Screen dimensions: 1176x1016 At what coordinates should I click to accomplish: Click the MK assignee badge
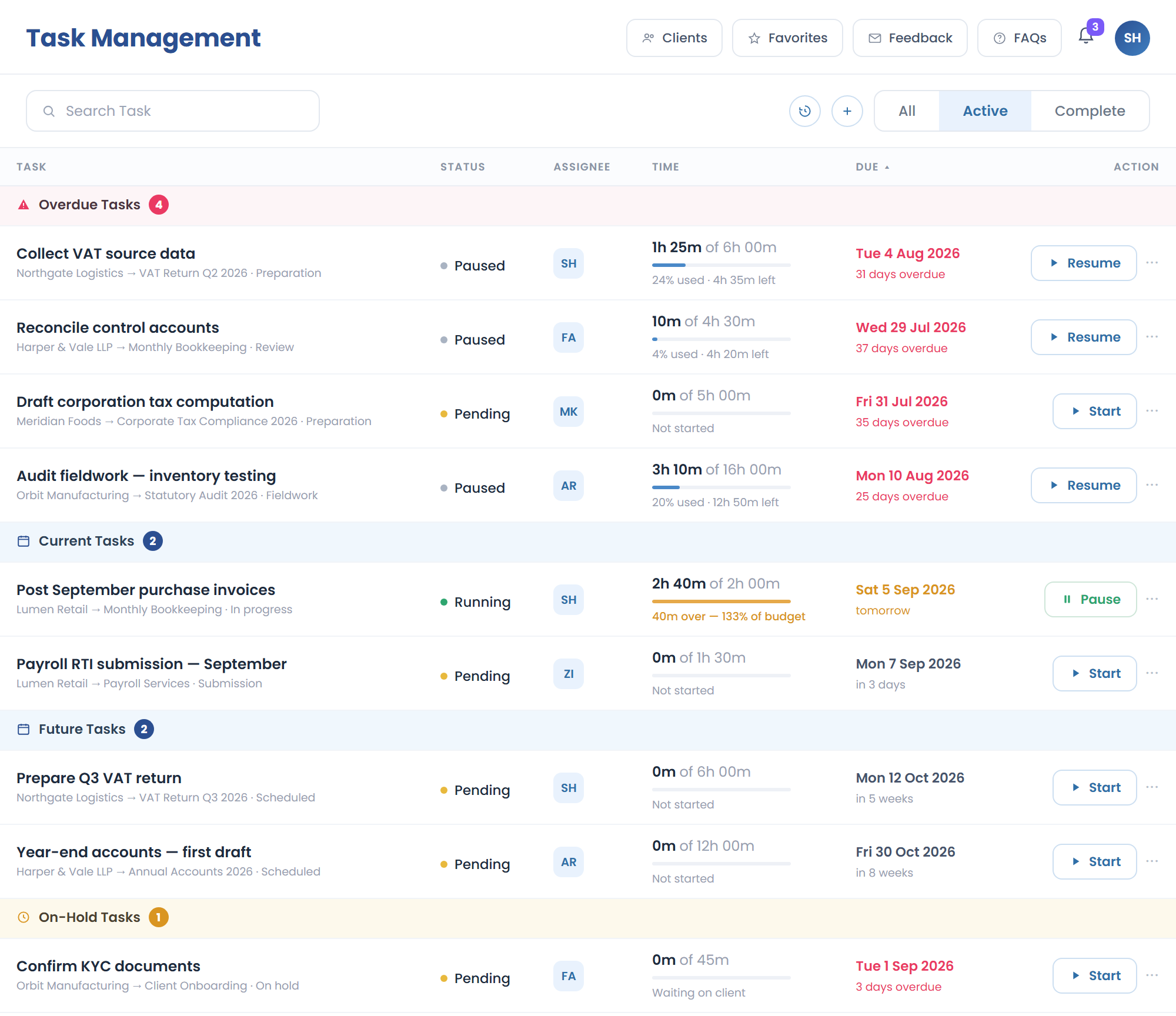click(568, 412)
